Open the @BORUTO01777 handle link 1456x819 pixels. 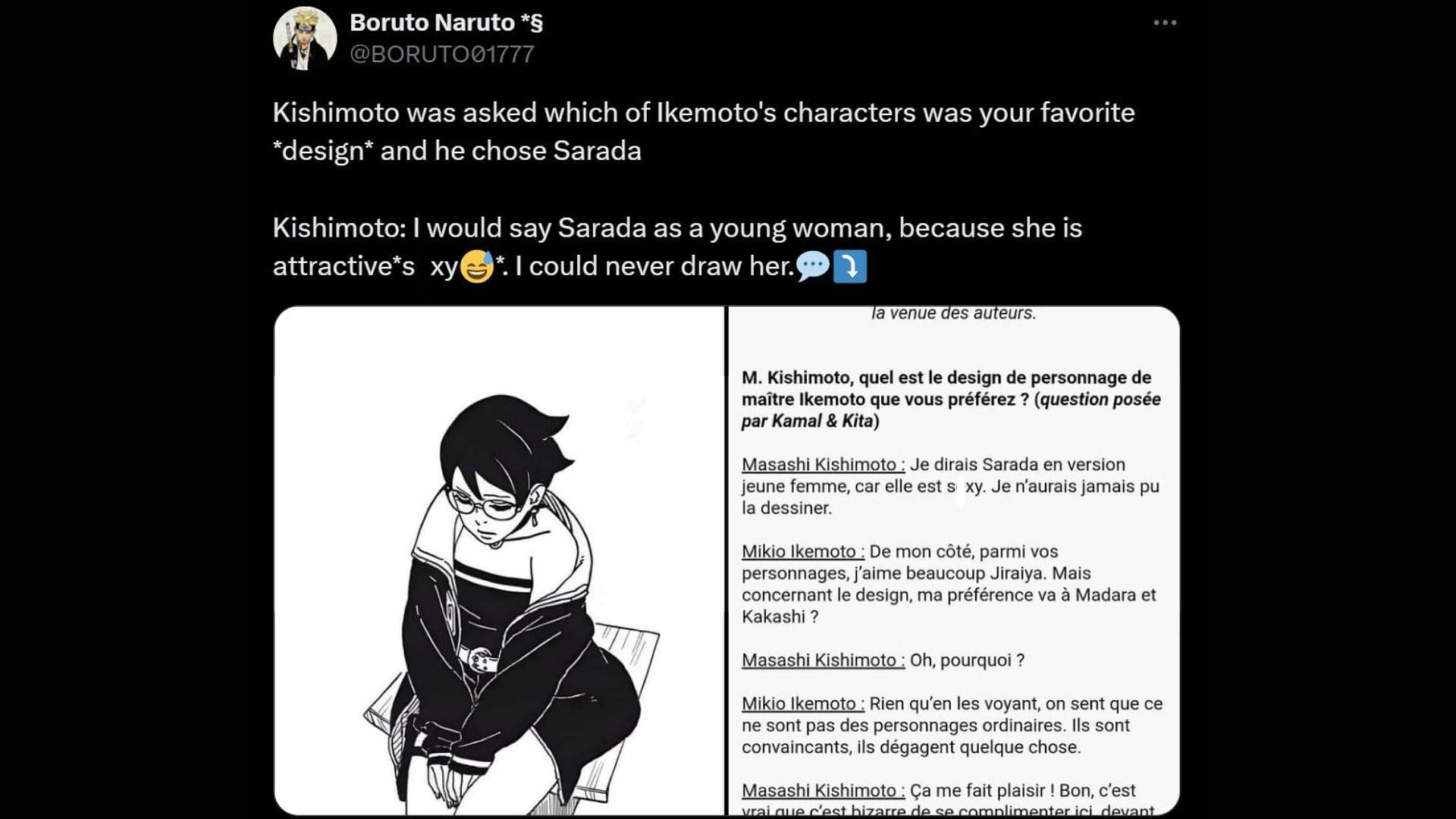tap(442, 55)
